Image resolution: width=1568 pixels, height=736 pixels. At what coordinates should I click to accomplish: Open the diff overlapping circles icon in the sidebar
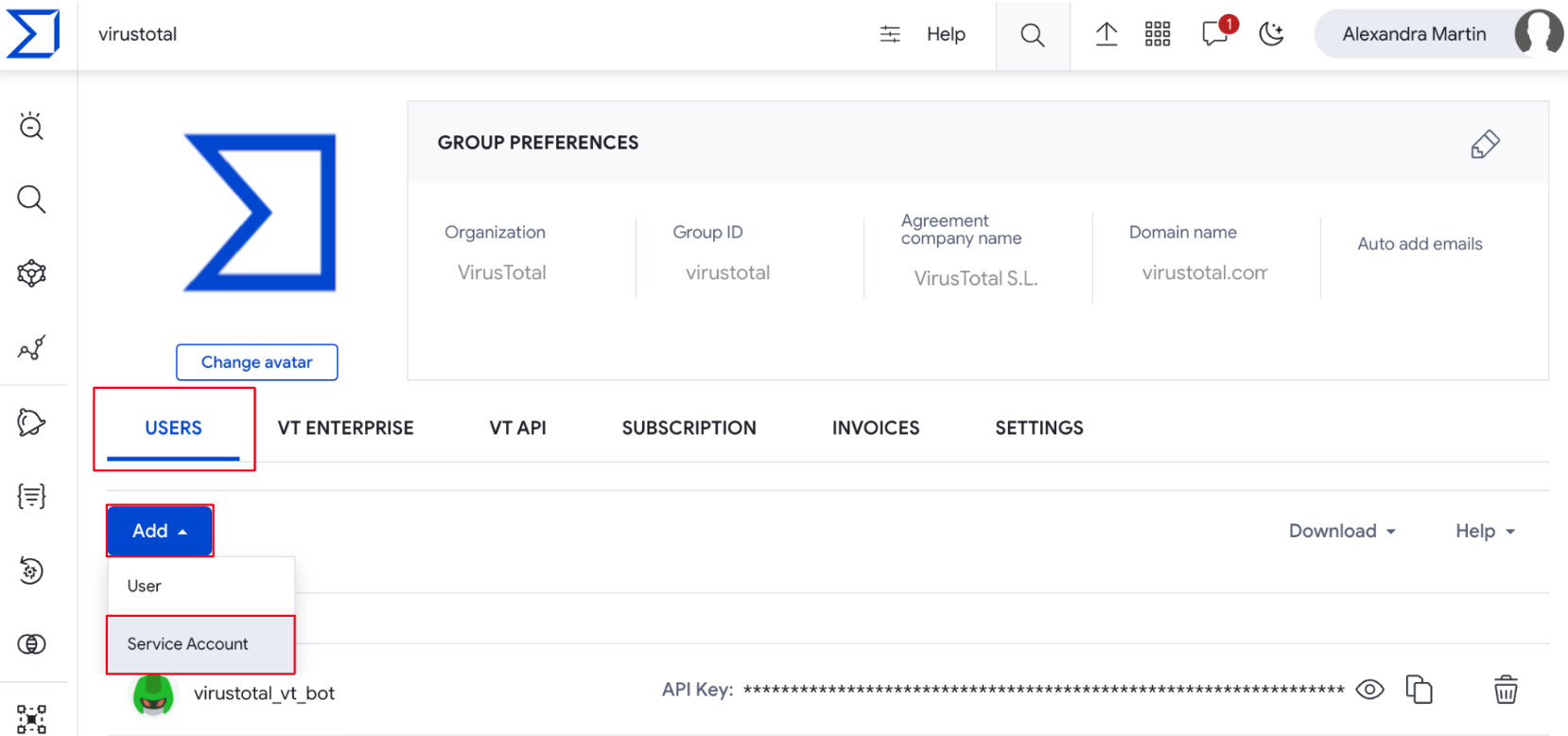tap(31, 644)
